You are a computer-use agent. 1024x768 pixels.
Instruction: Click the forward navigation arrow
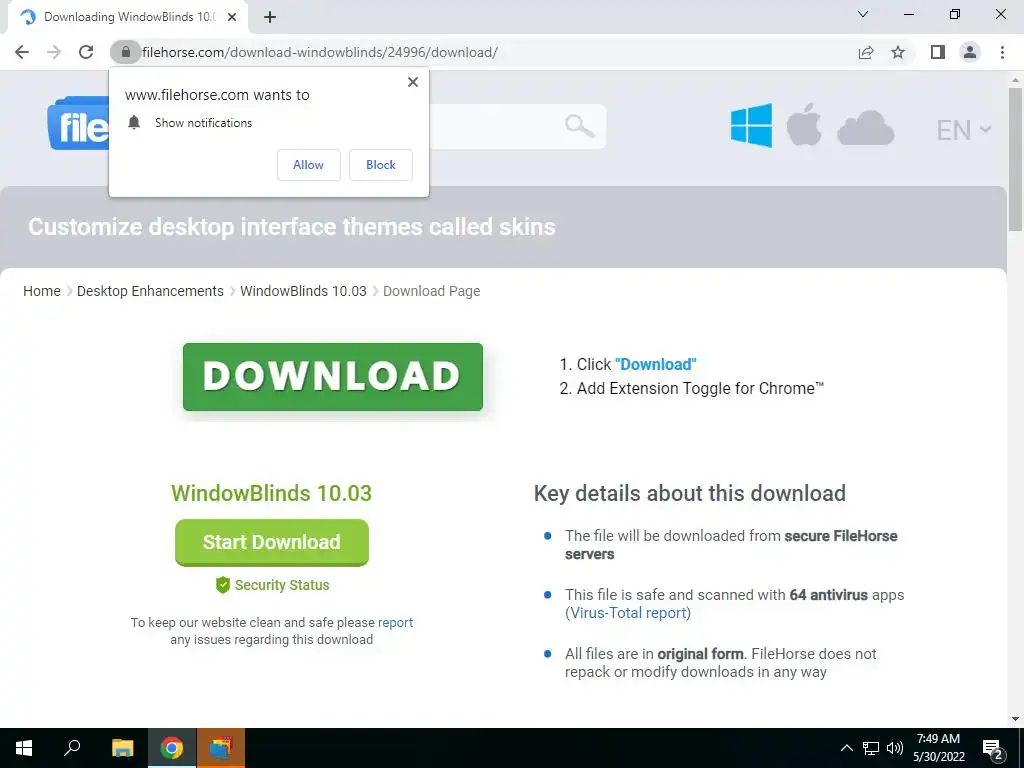click(x=54, y=52)
